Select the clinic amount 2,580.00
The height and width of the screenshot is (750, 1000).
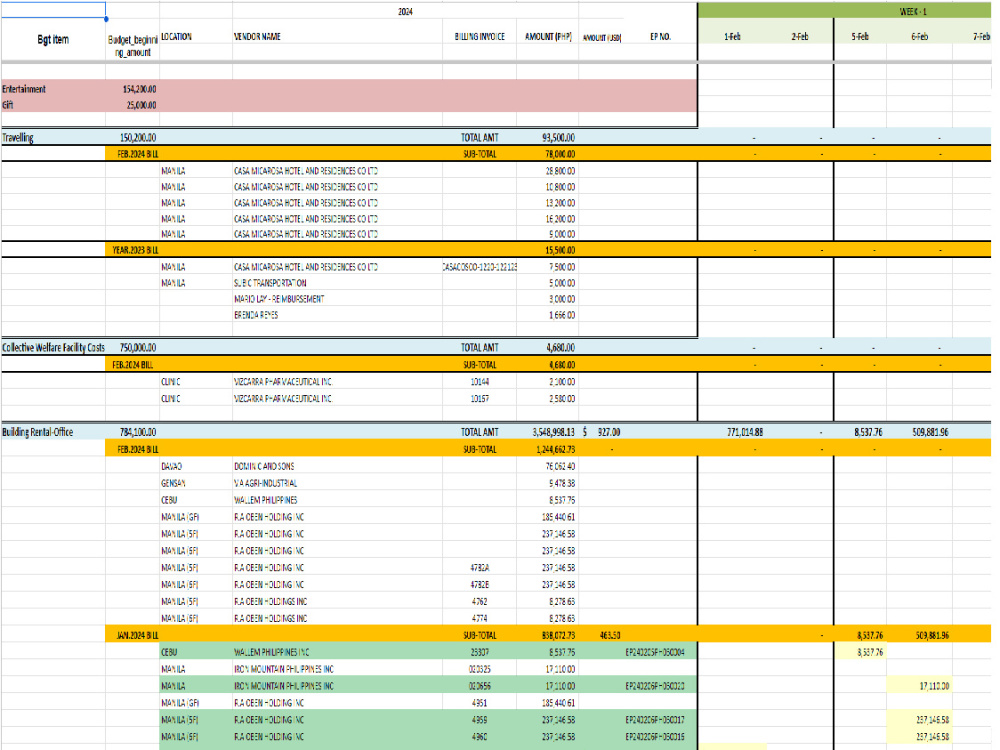(x=562, y=399)
